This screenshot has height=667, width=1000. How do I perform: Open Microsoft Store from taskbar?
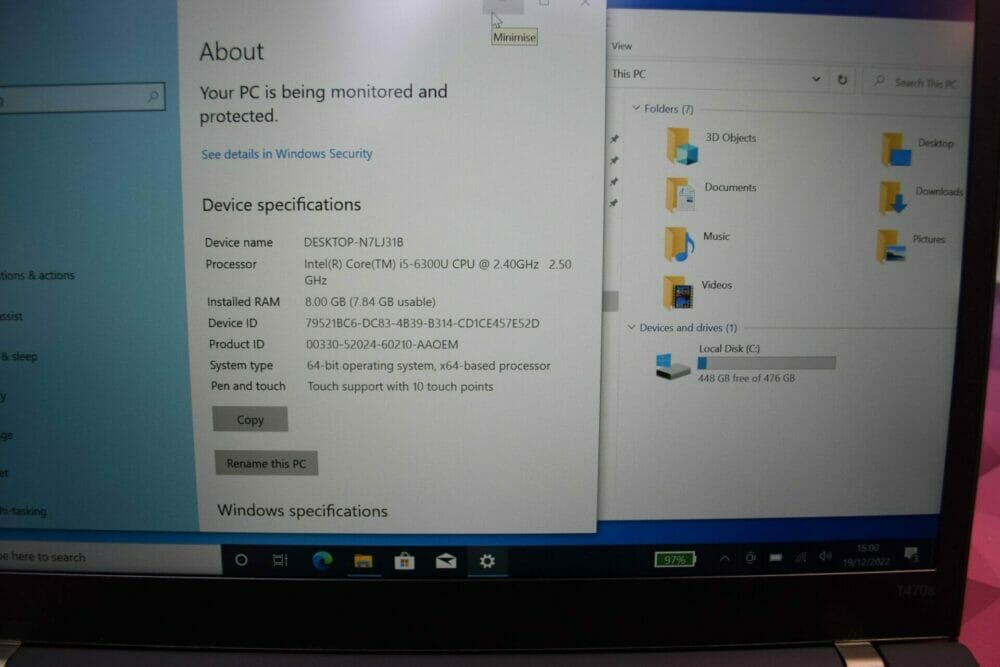(x=404, y=561)
